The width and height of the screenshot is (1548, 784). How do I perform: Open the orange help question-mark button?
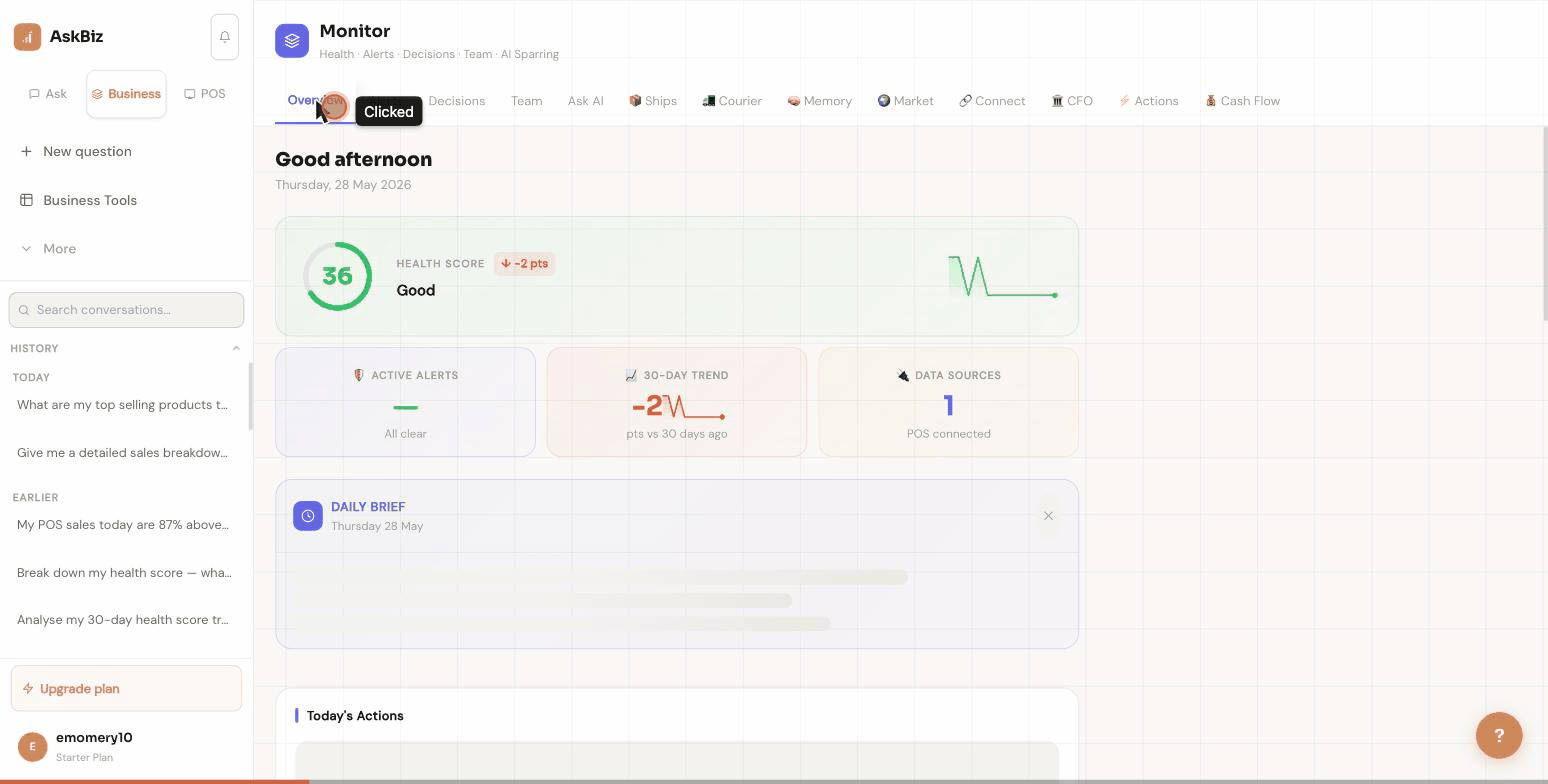click(1499, 735)
